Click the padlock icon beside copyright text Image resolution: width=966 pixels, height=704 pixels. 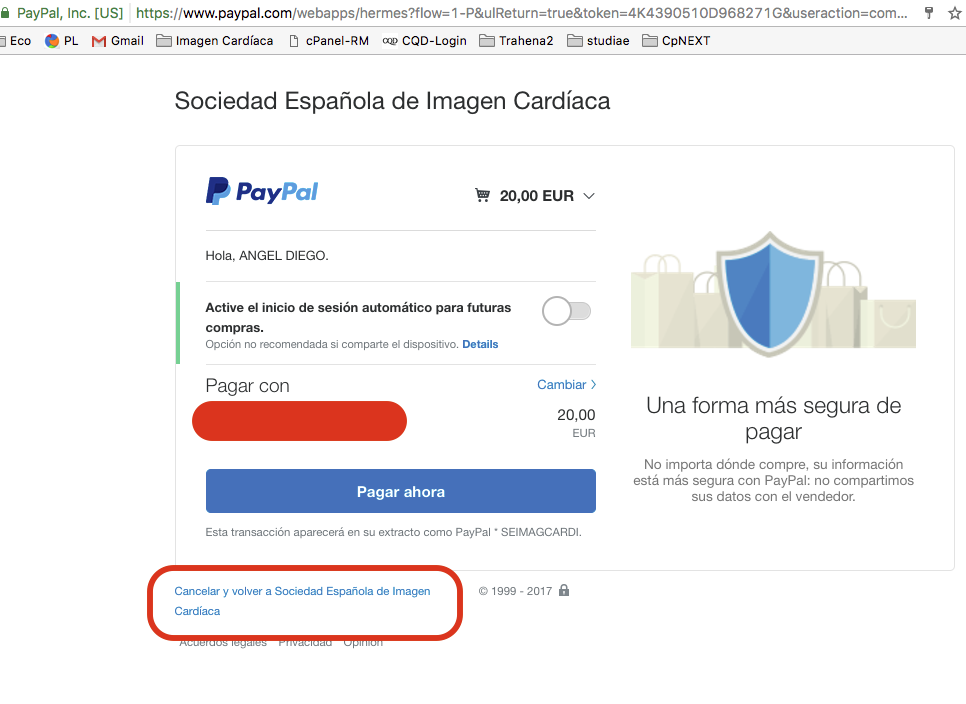pos(564,590)
